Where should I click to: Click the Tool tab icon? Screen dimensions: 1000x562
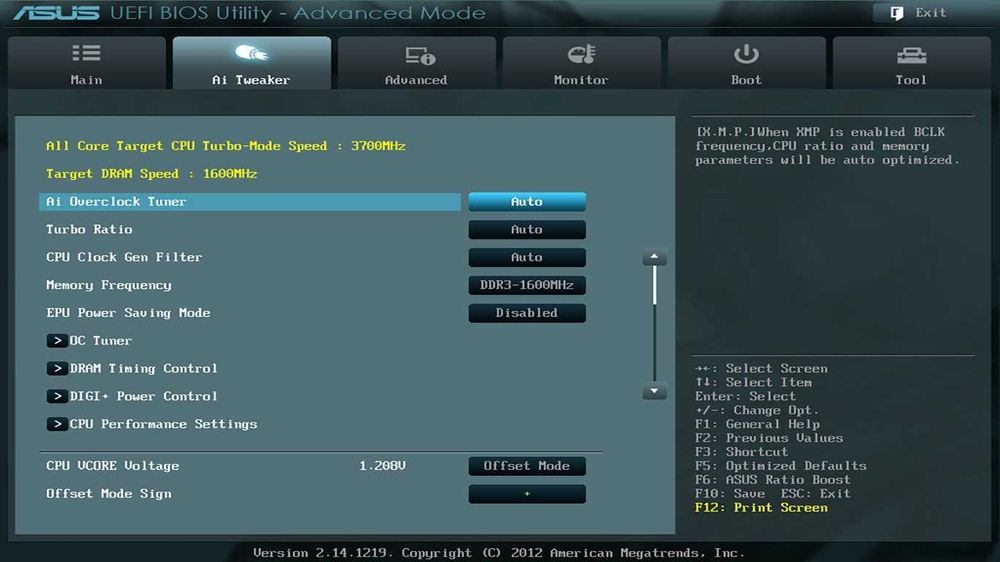click(911, 55)
